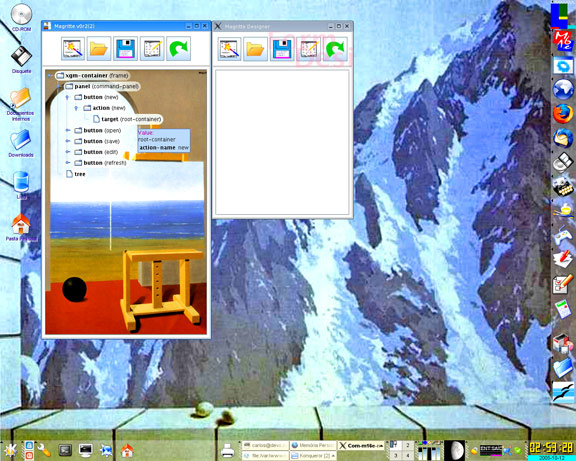Launch Firefox from the right-side dock
The width and height of the screenshot is (576, 461).
tap(563, 113)
